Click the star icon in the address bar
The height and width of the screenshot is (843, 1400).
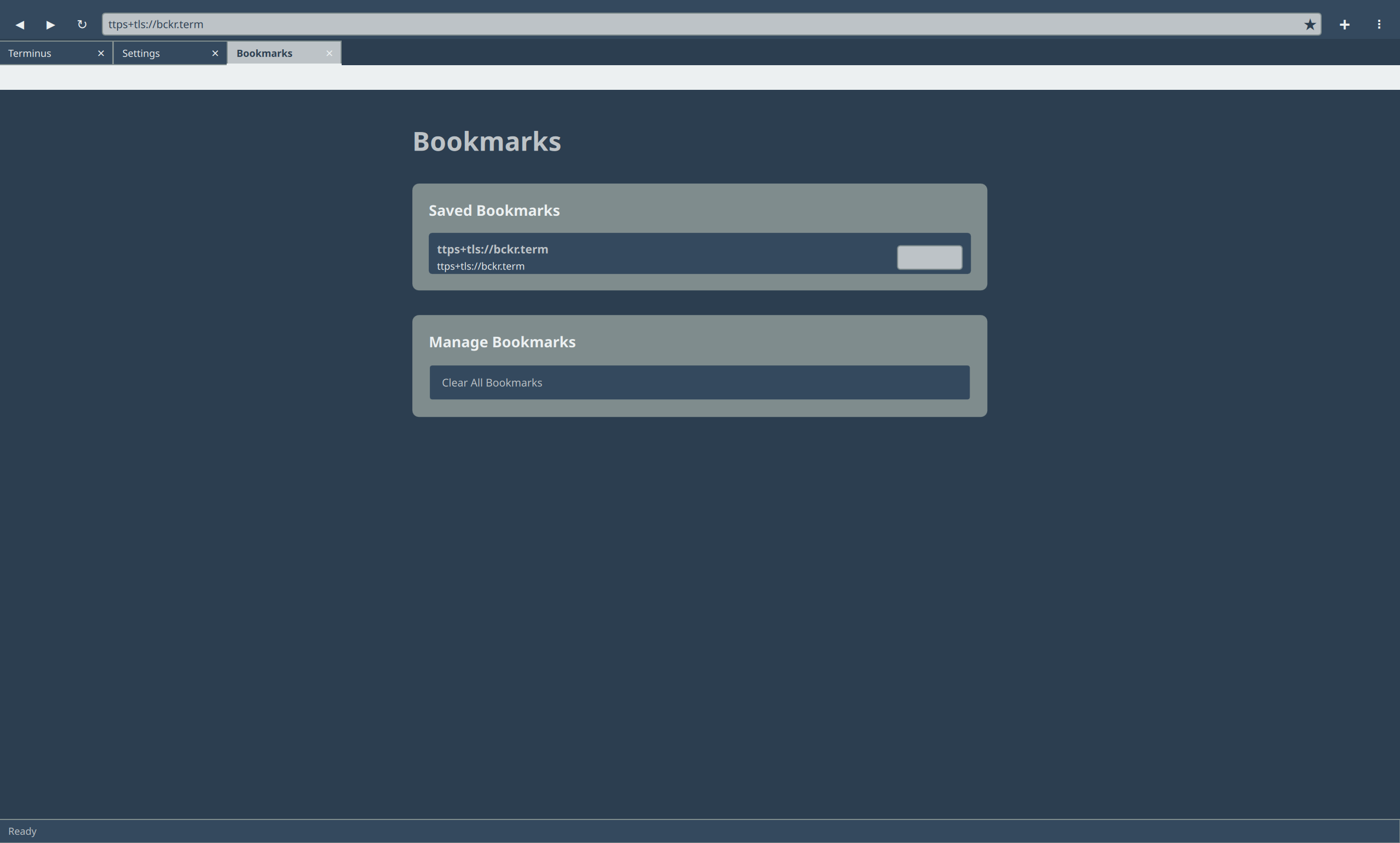point(1309,25)
